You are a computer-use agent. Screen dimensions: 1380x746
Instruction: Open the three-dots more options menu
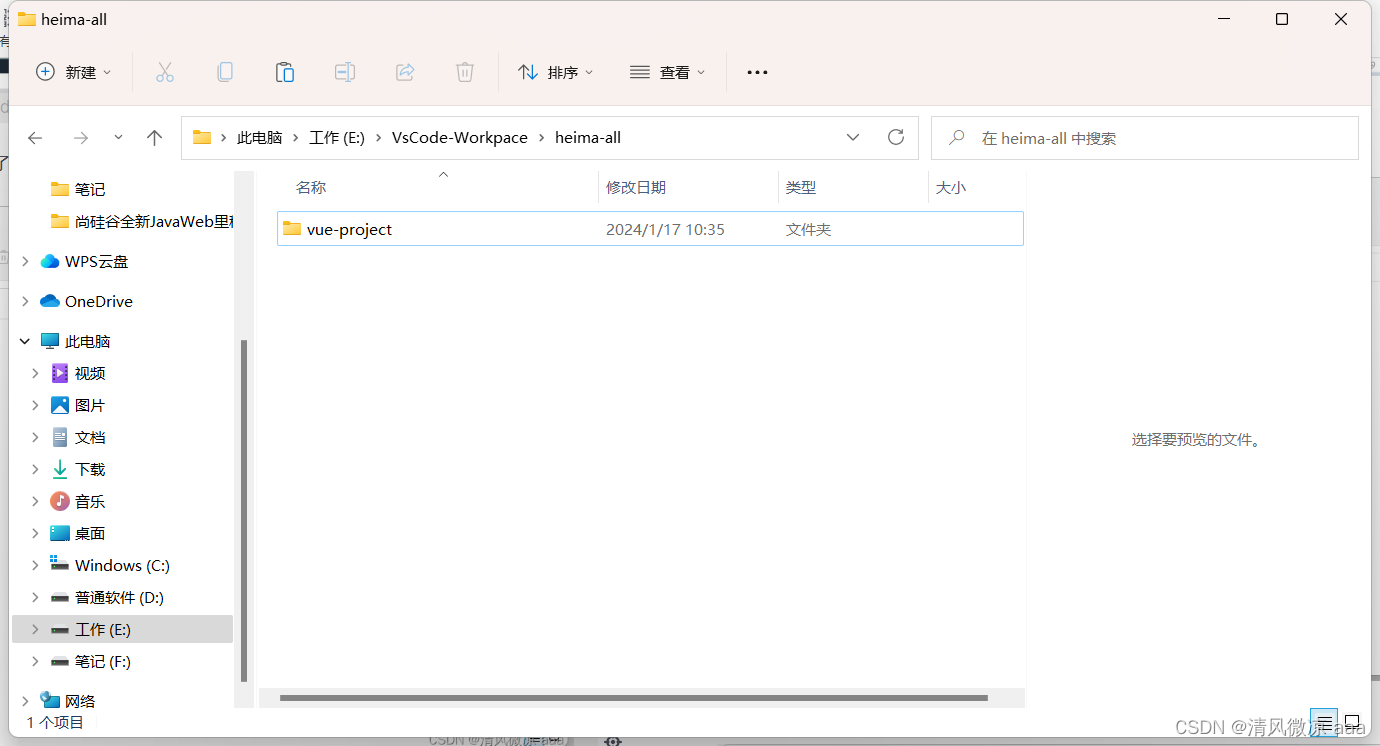(757, 72)
